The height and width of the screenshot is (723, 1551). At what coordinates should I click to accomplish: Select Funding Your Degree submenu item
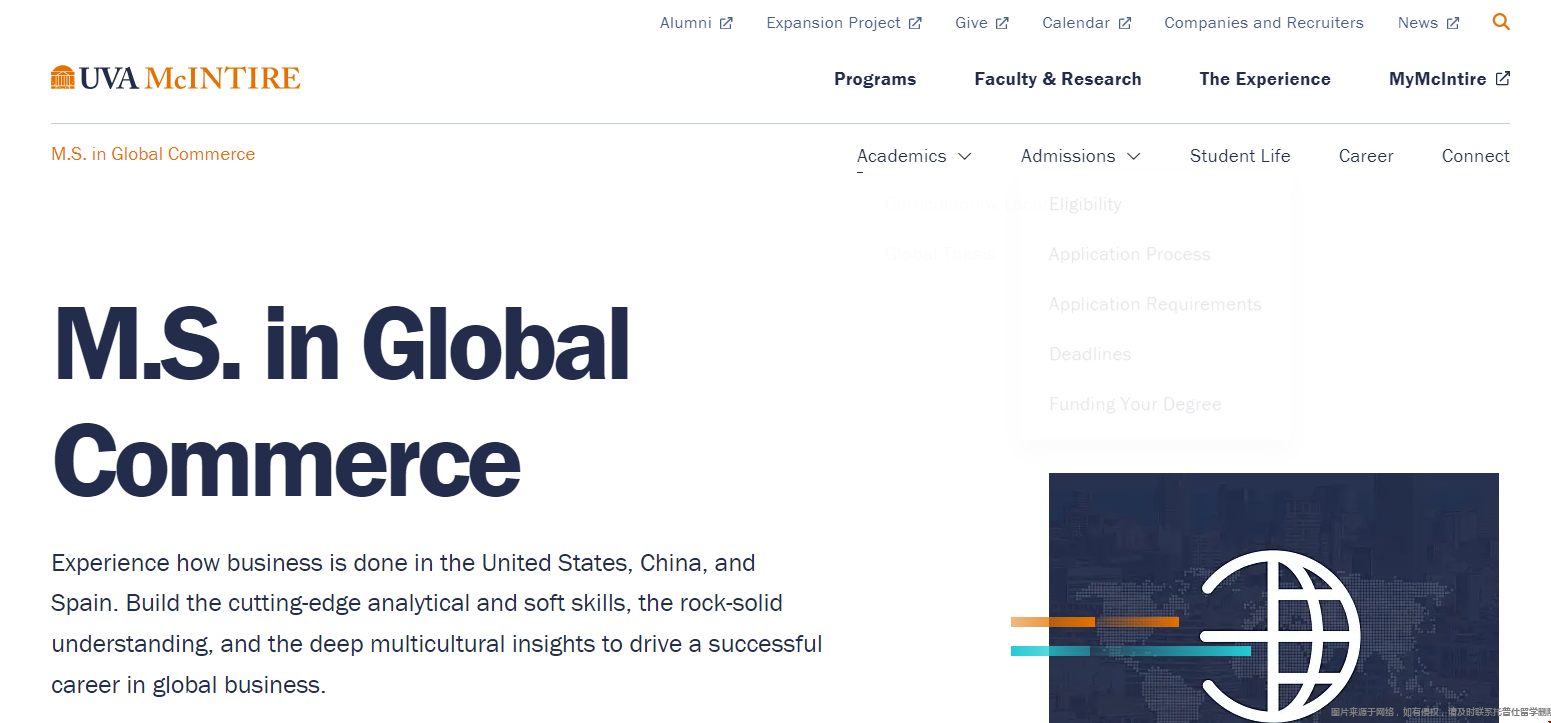pyautogui.click(x=1135, y=404)
